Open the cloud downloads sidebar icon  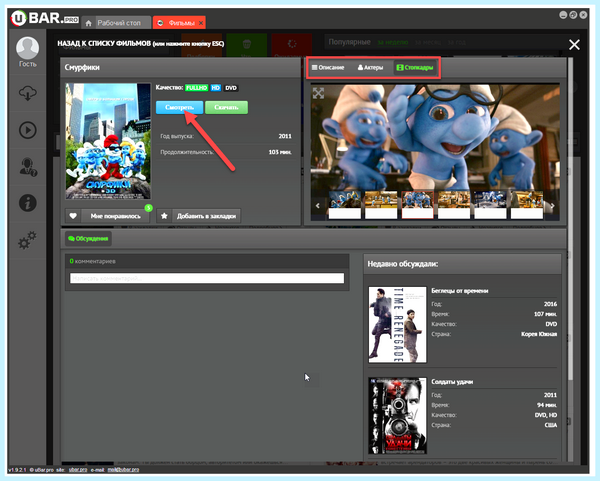coord(27,93)
